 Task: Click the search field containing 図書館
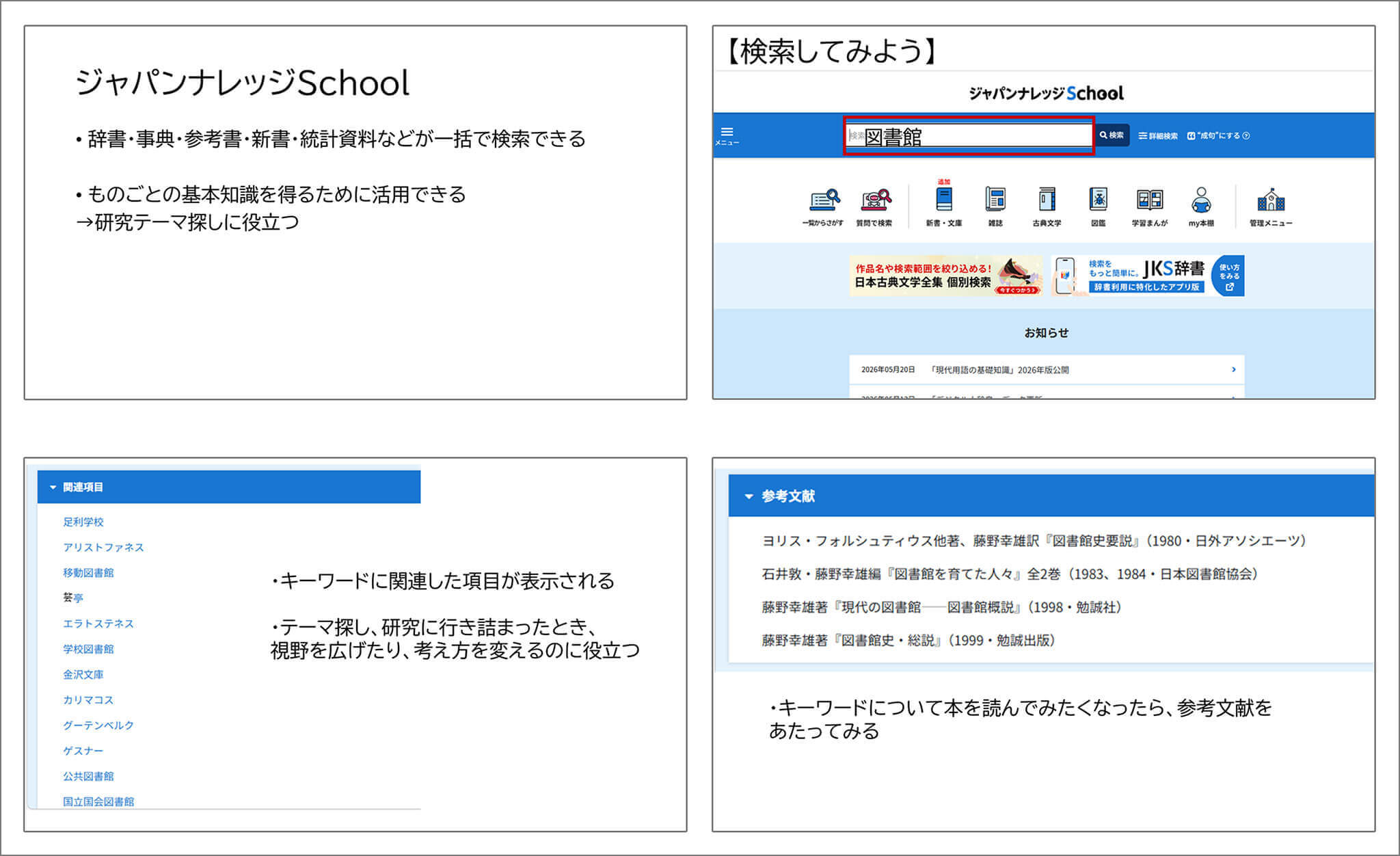[x=969, y=135]
